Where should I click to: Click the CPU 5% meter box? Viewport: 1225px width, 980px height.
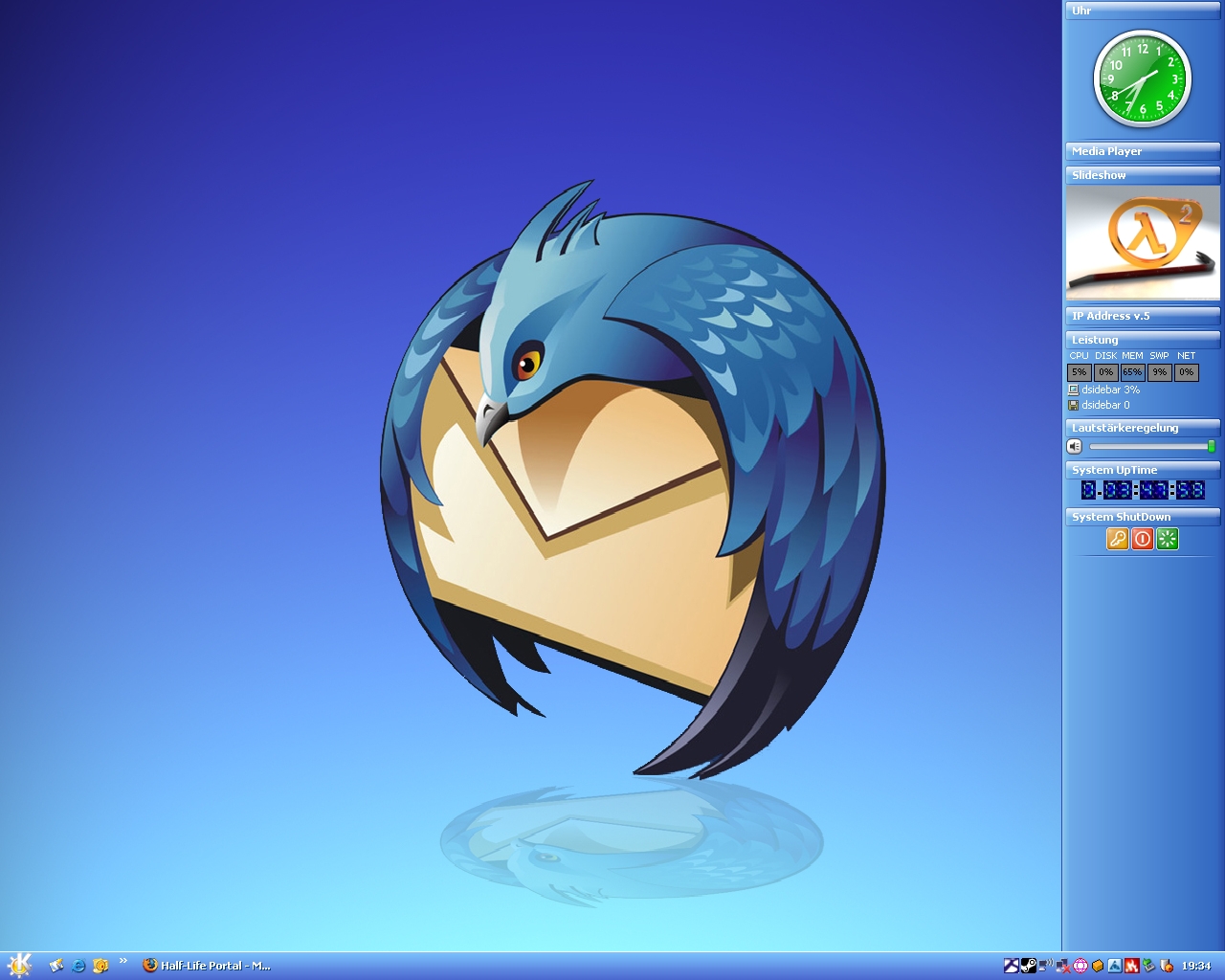(x=1079, y=372)
